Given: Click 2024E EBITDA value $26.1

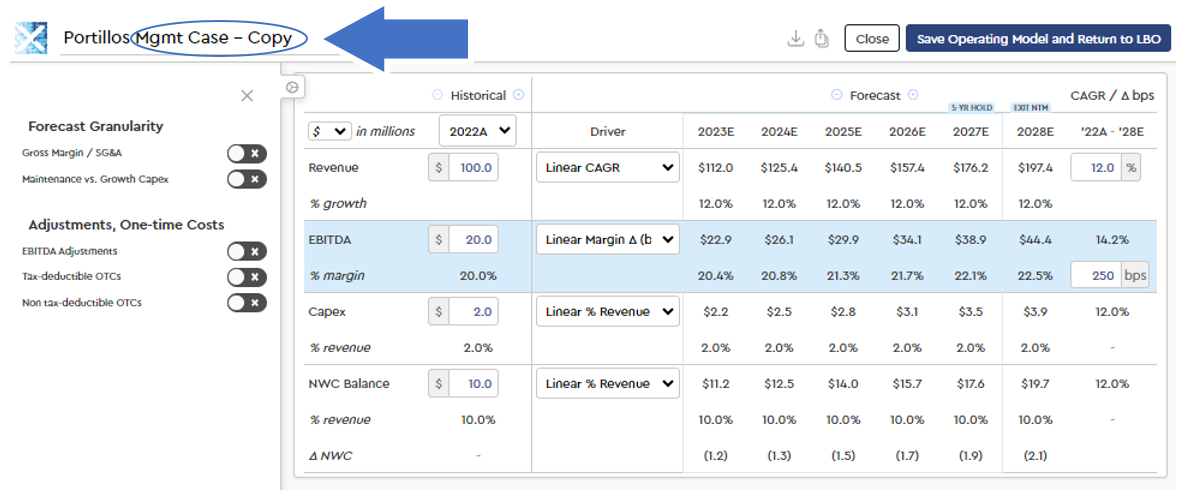Looking at the screenshot, I should pyautogui.click(x=779, y=239).
